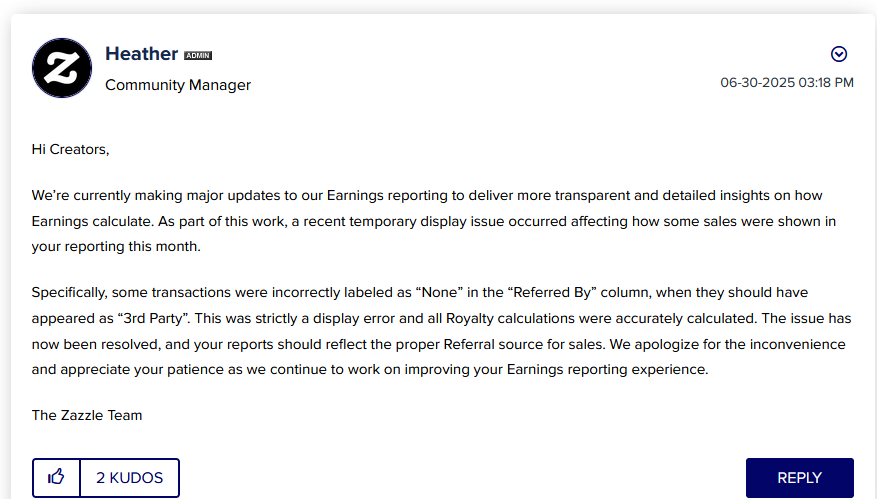
Task: Click the 'Hi Creators,' greeting line
Action: (x=70, y=149)
